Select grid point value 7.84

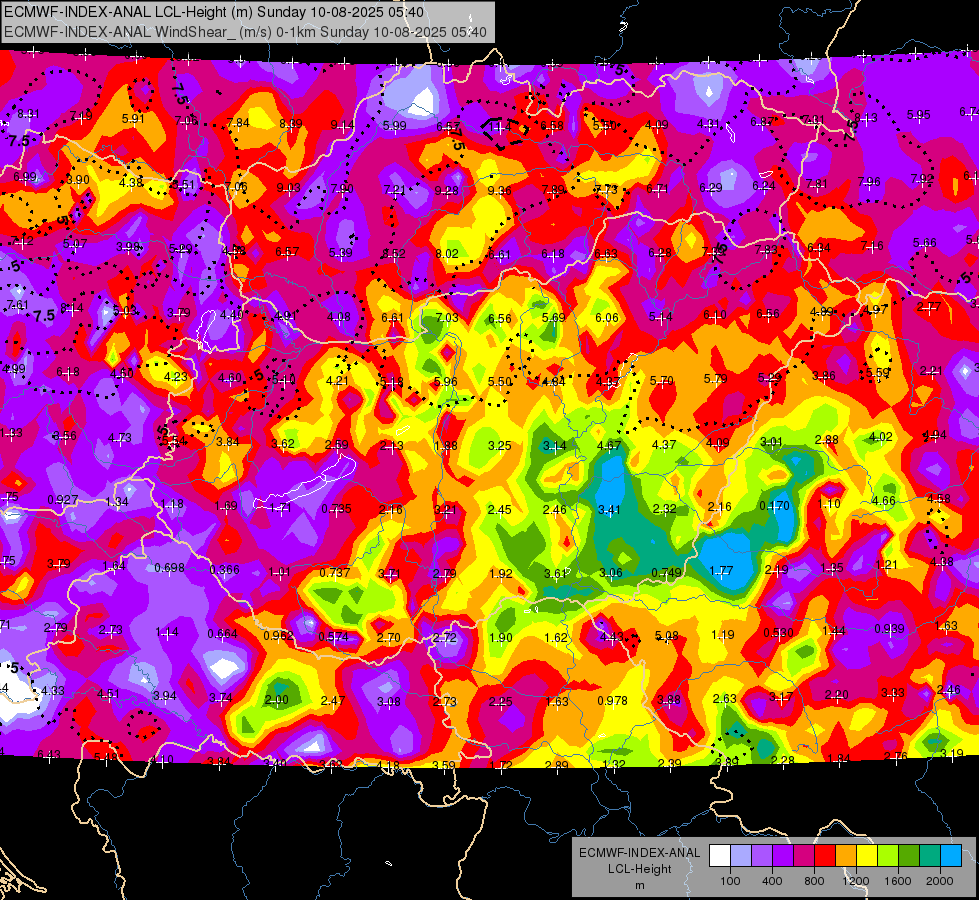click(x=238, y=122)
